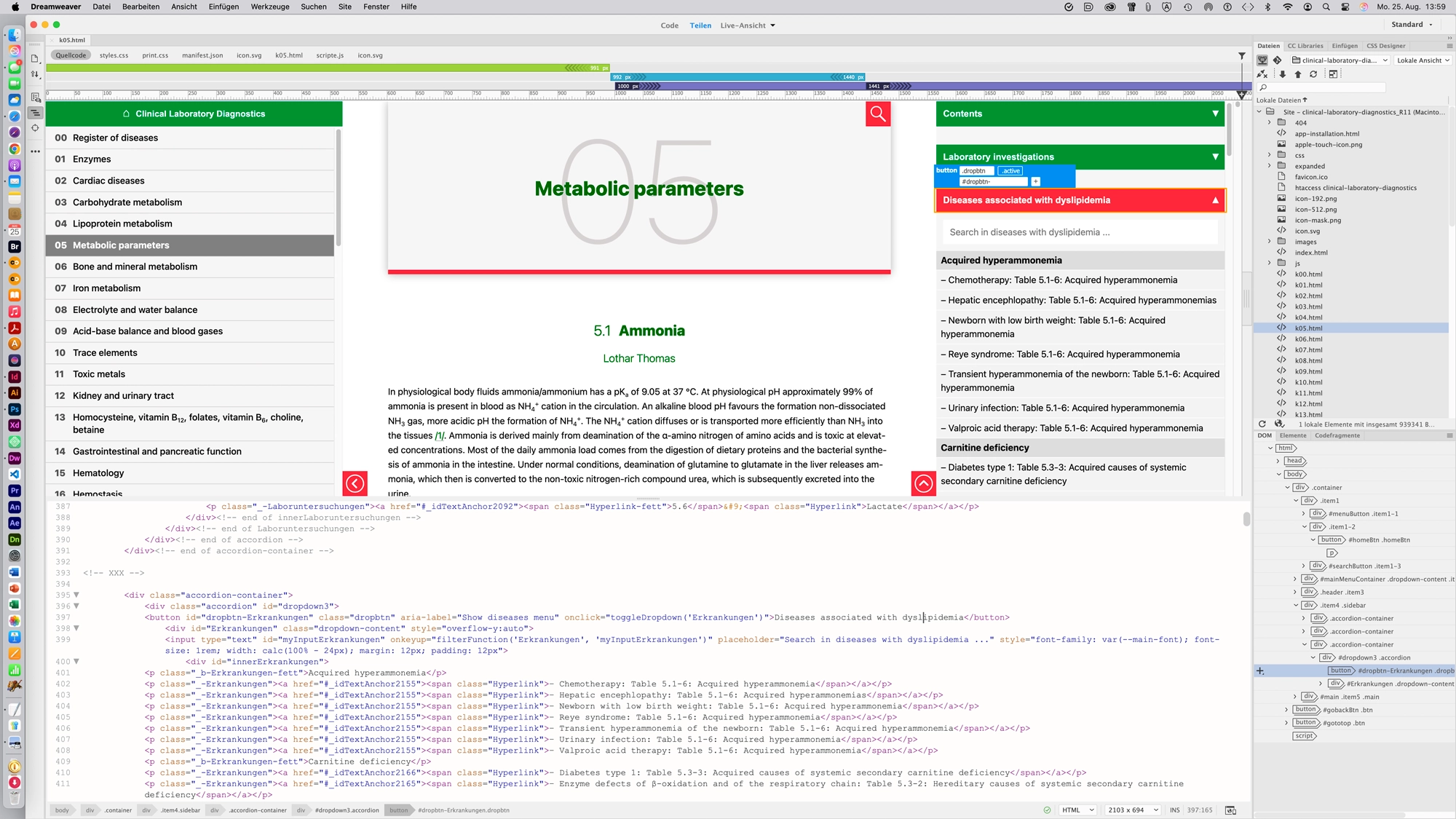Collapse the Laboratory investigations section chevron
The width and height of the screenshot is (1456, 819).
click(x=1215, y=157)
